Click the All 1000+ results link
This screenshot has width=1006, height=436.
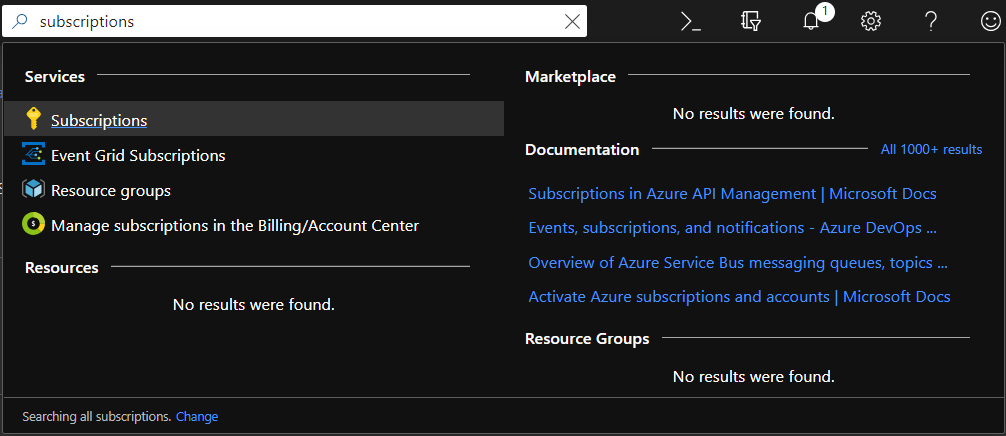pos(931,149)
